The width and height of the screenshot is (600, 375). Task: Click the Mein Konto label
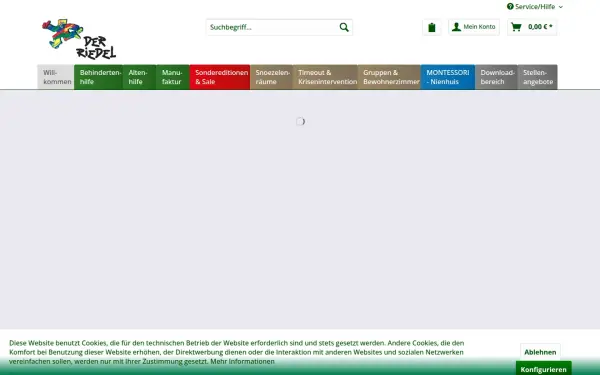click(x=479, y=27)
